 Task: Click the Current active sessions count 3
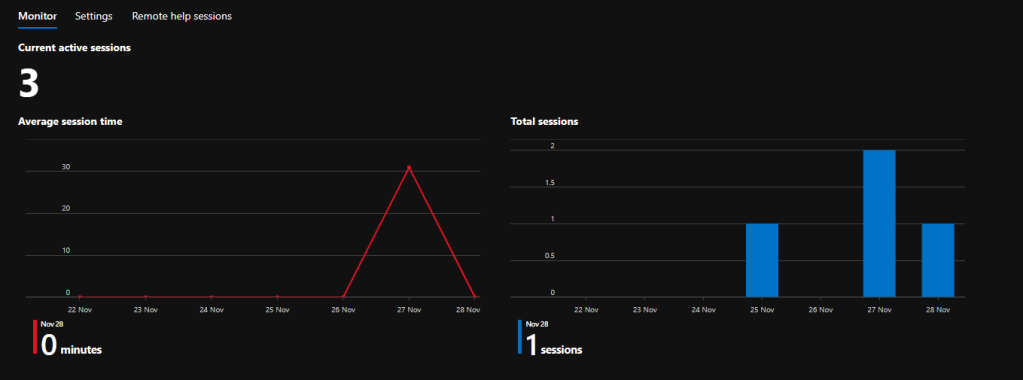click(x=29, y=84)
